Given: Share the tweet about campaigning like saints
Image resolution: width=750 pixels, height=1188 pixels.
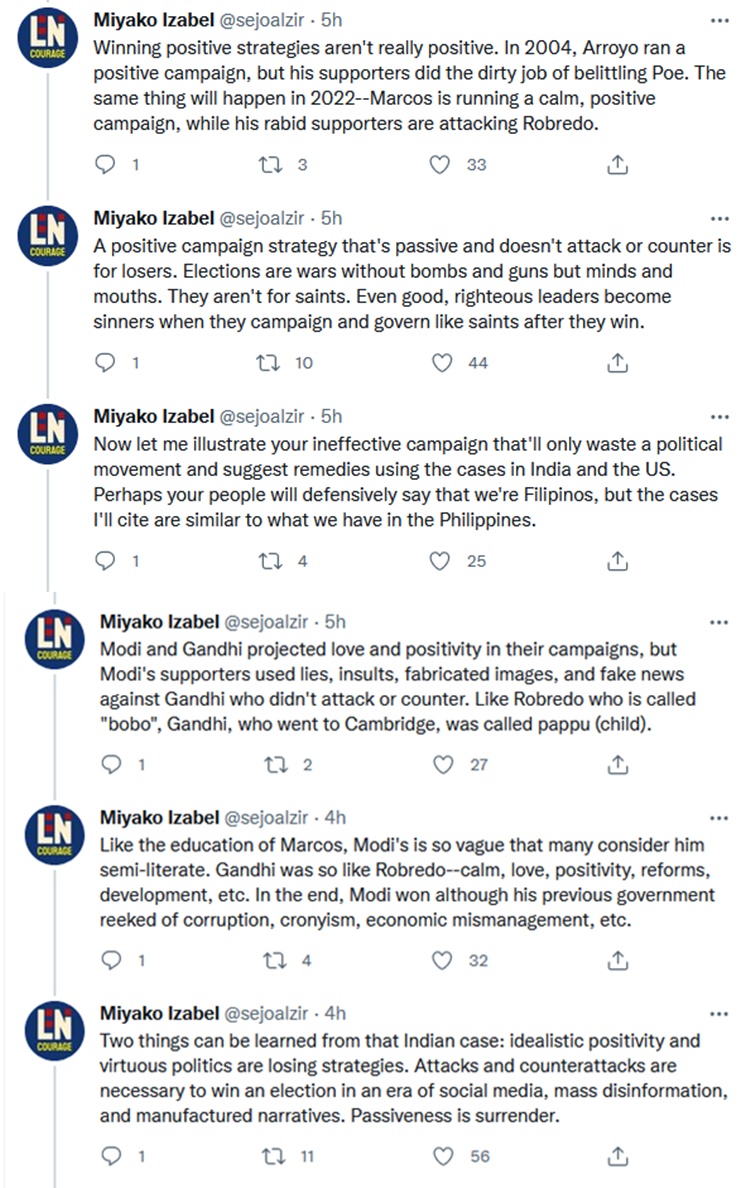Looking at the screenshot, I should click(618, 363).
